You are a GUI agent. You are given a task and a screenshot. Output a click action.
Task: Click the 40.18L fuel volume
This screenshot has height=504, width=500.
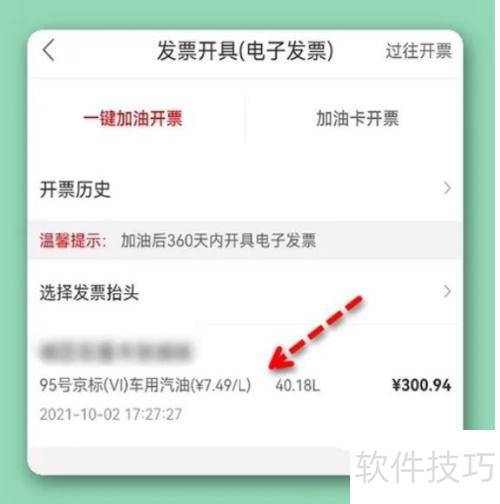[297, 386]
